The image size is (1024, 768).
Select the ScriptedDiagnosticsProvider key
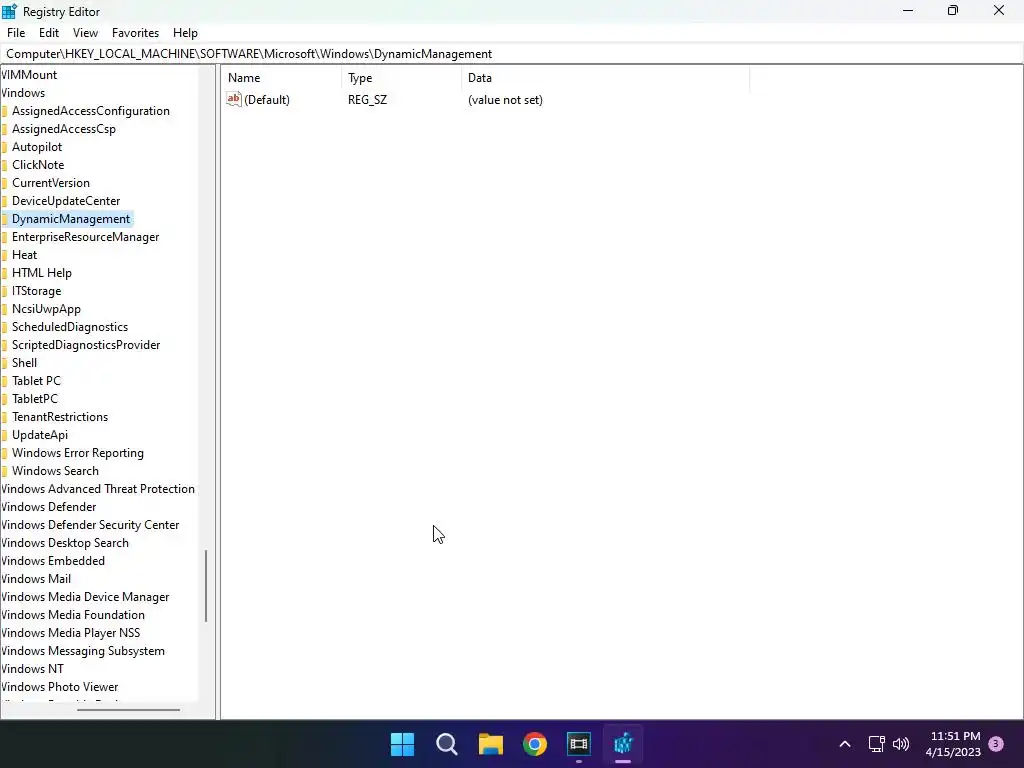[x=86, y=344]
